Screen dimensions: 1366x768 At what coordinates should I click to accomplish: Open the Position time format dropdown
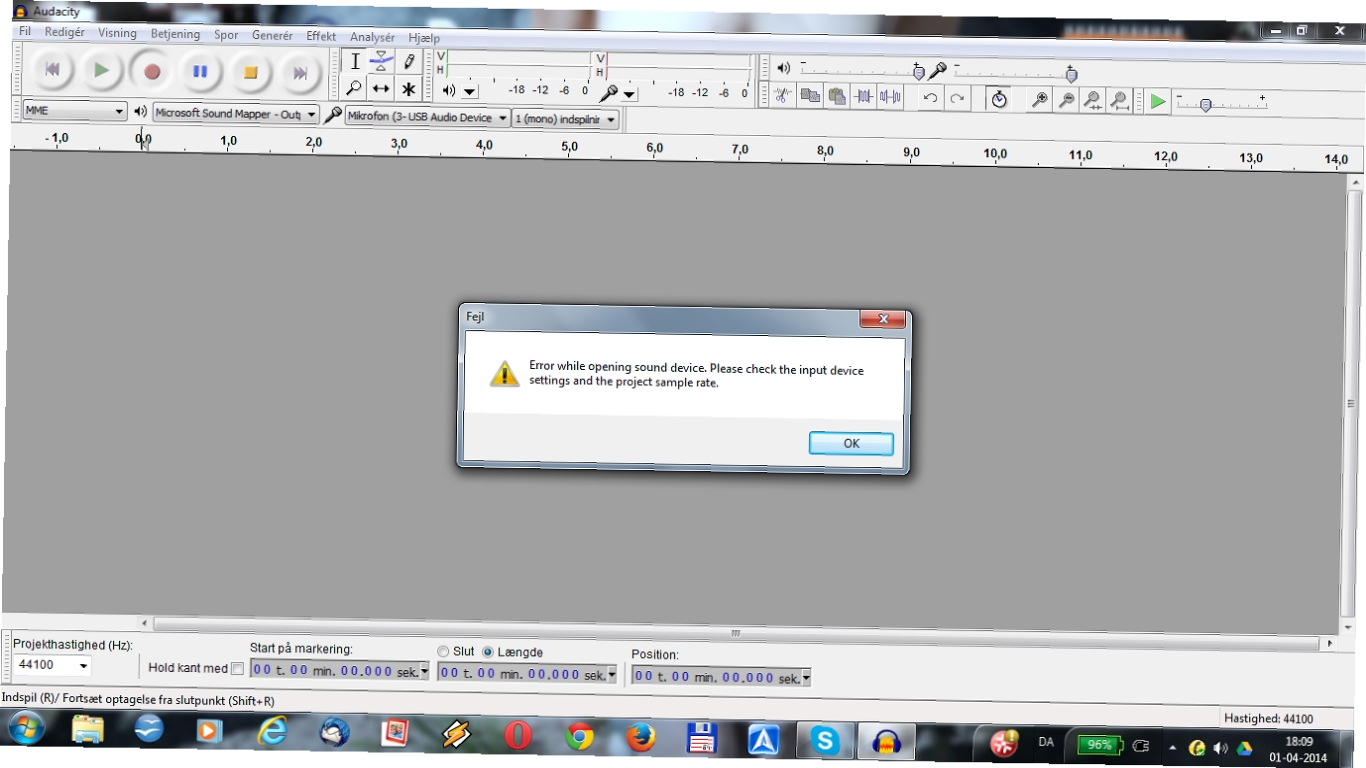click(806, 678)
